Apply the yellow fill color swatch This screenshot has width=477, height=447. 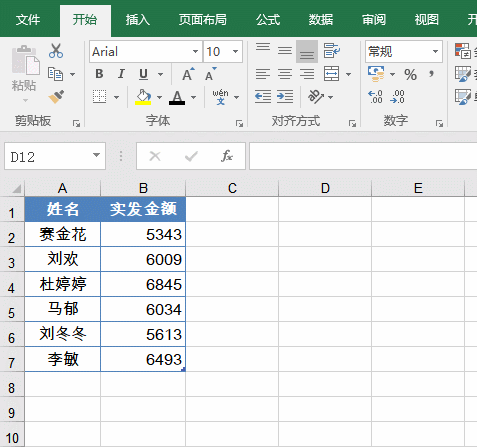pos(143,97)
